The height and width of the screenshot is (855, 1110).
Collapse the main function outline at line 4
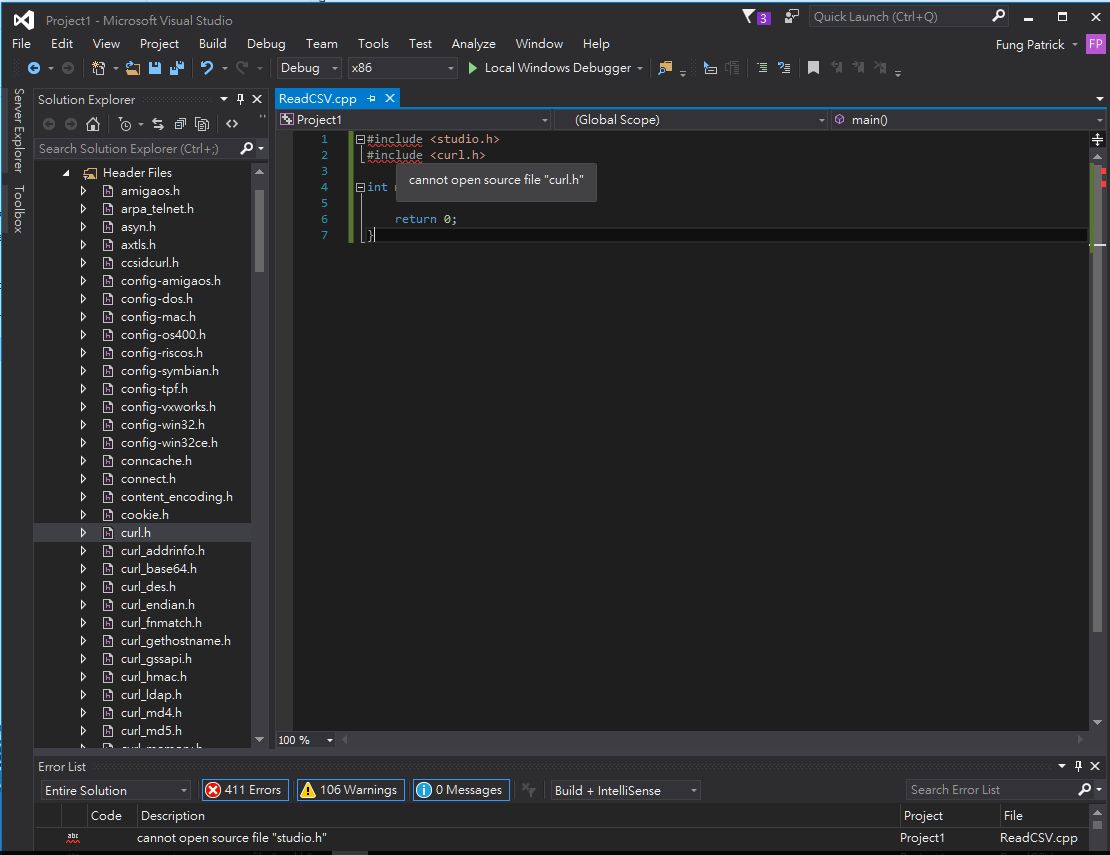[x=360, y=188]
